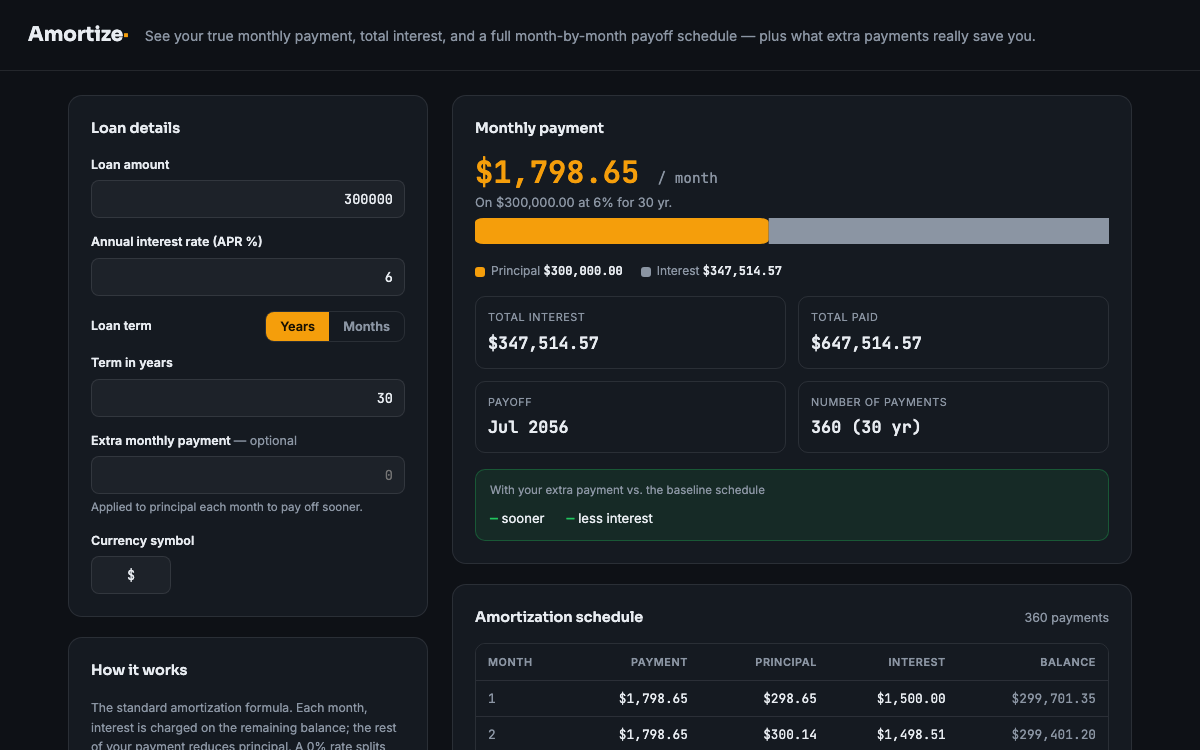The image size is (1200, 750).
Task: Click the $300,000.00 principal legend value
Action: [x=583, y=271]
